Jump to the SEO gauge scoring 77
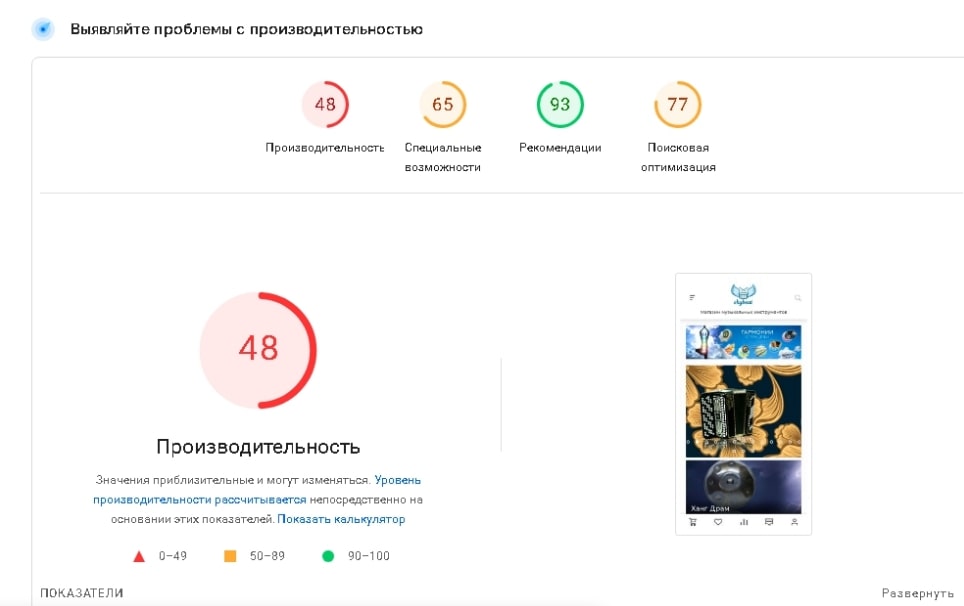 click(x=678, y=104)
